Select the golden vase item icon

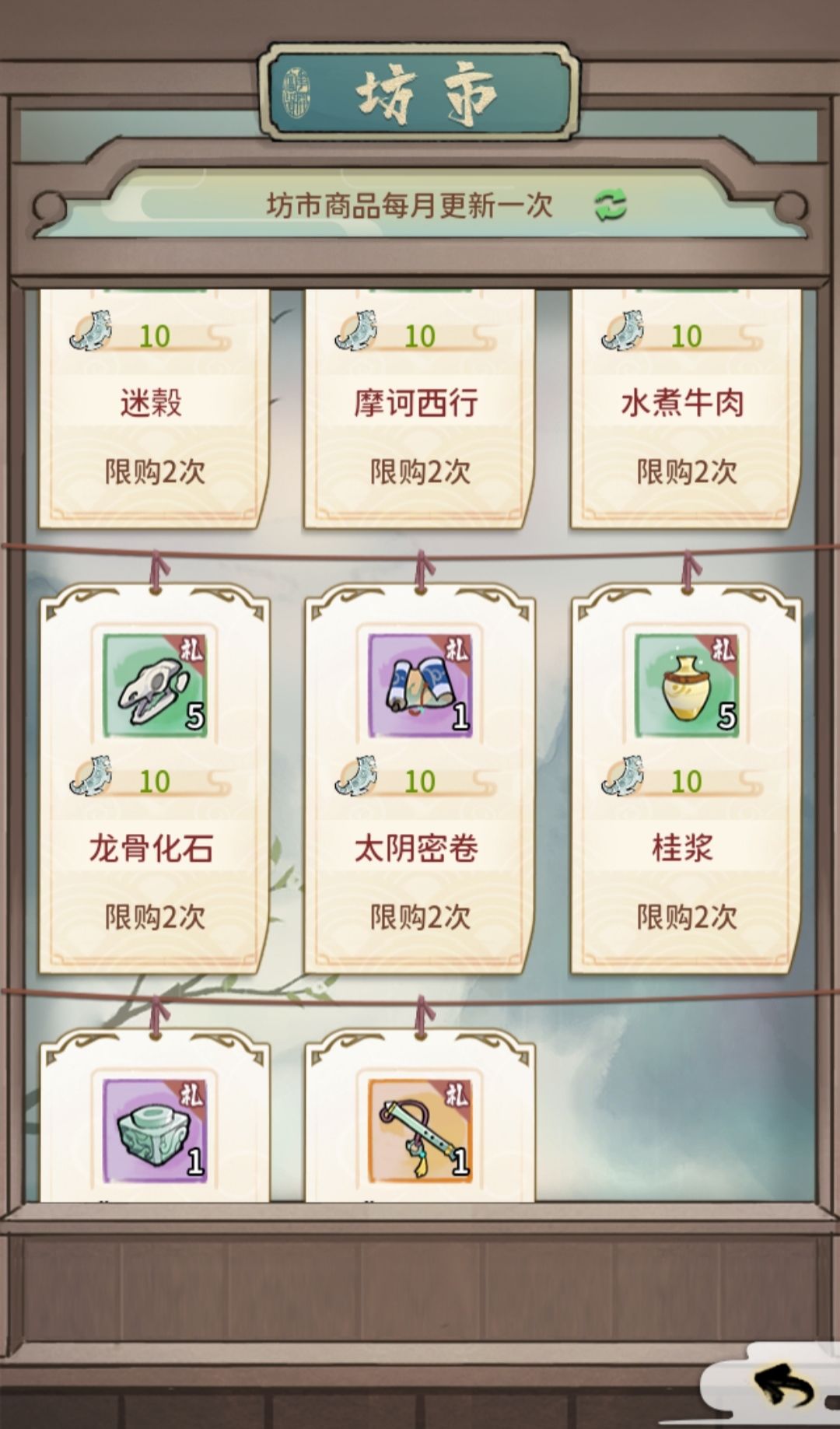click(686, 685)
